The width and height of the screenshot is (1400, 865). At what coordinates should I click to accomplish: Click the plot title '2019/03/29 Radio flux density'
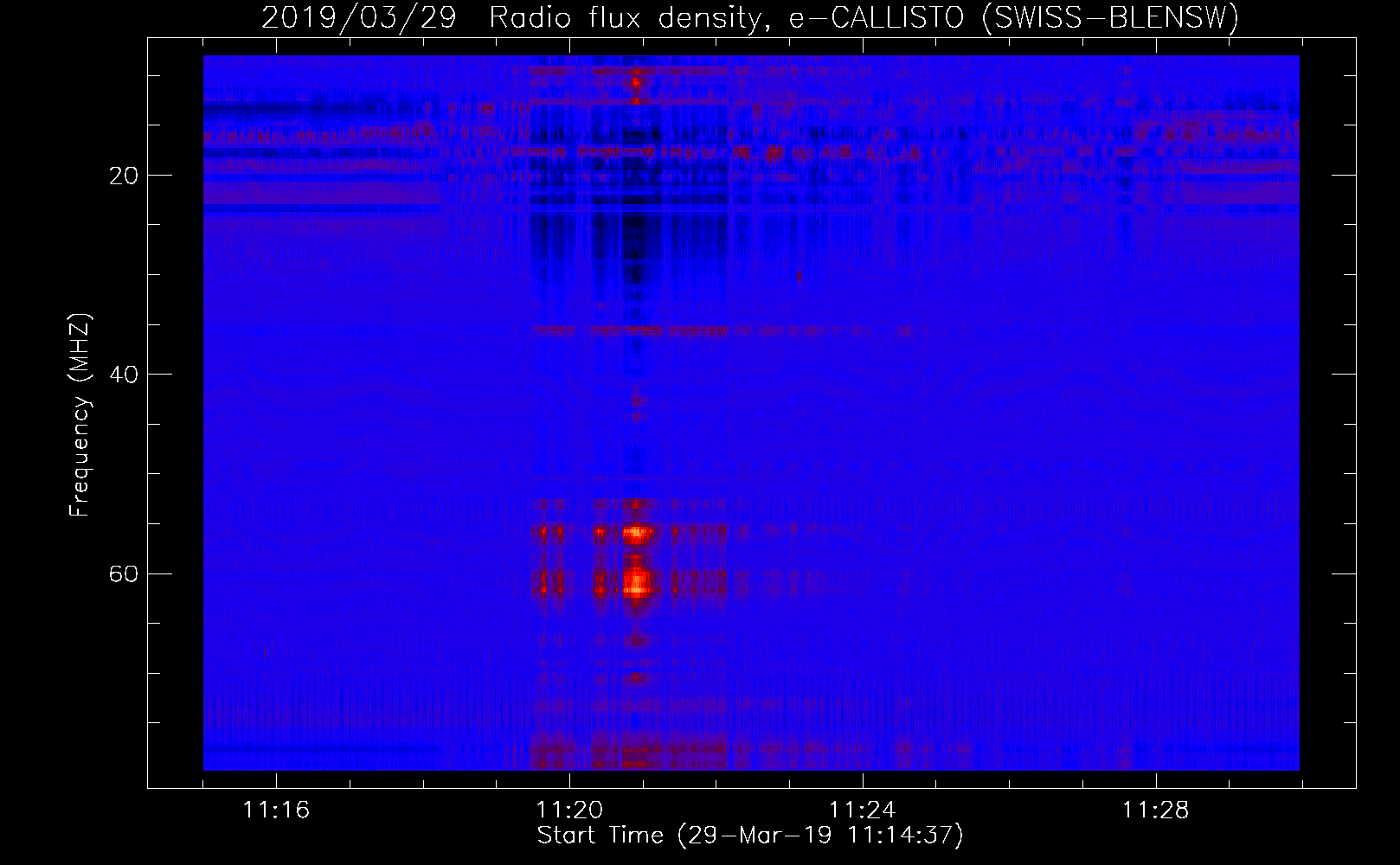pos(750,16)
